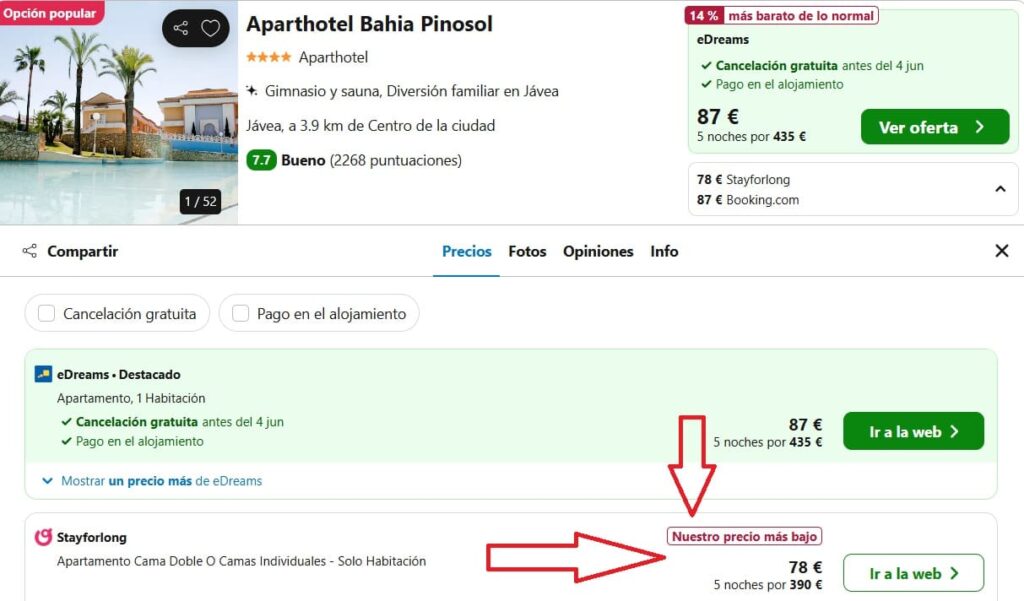Close the details panel with X
Viewport: 1024px width, 601px height.
pyautogui.click(x=1002, y=251)
